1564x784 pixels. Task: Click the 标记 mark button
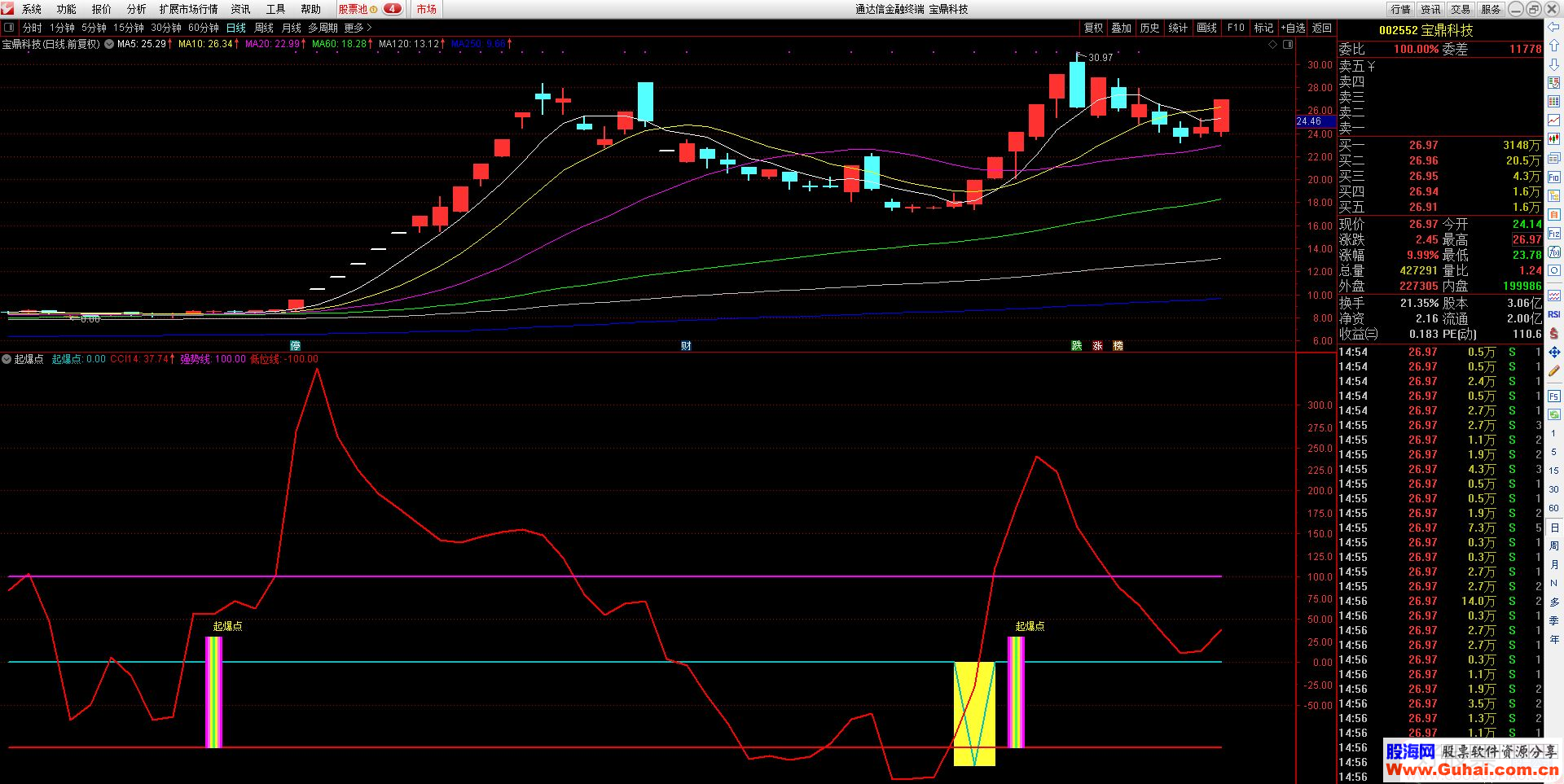click(x=1263, y=28)
